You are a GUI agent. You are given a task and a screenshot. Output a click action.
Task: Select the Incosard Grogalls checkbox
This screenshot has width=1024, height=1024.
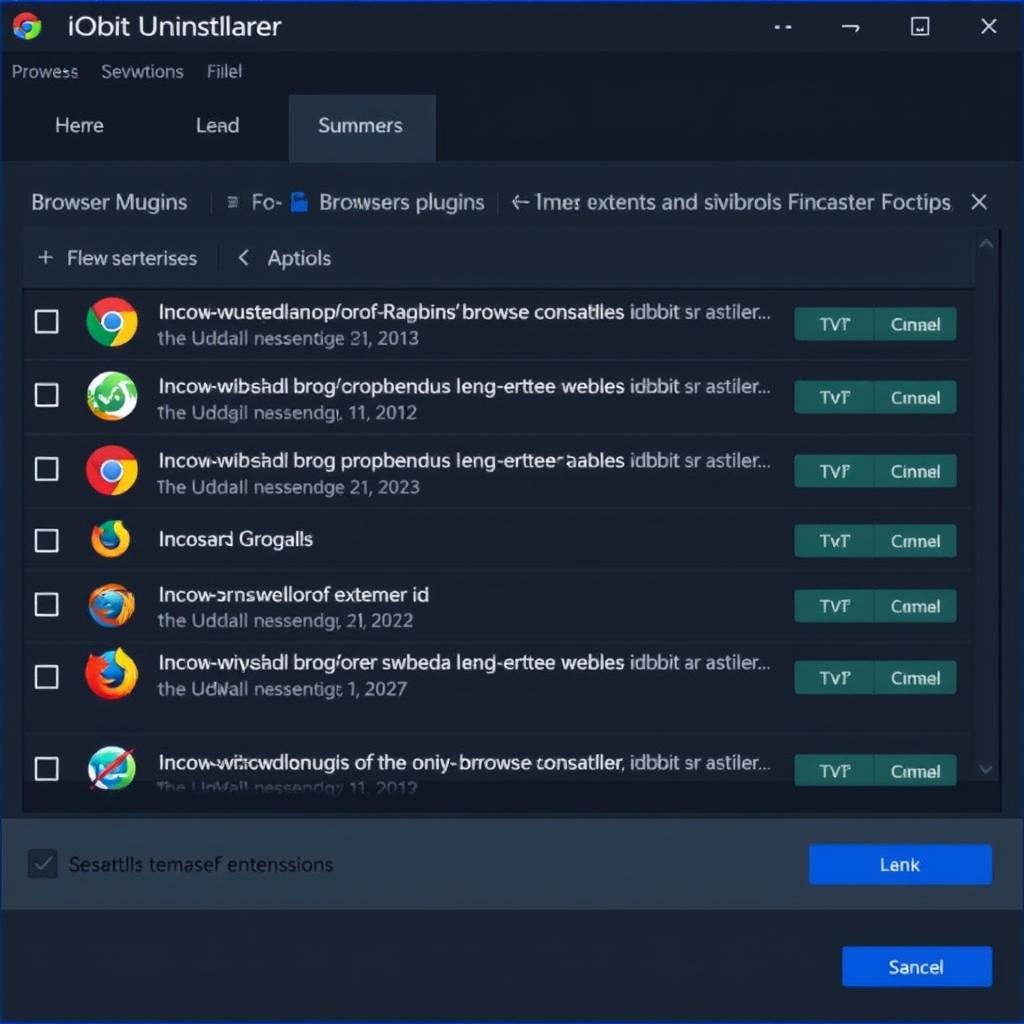[46, 540]
